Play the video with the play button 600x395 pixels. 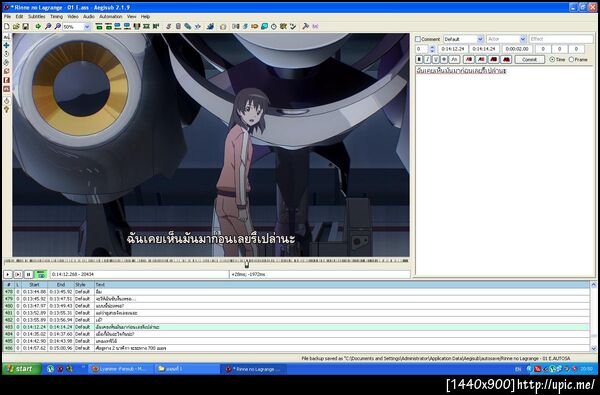[8, 274]
